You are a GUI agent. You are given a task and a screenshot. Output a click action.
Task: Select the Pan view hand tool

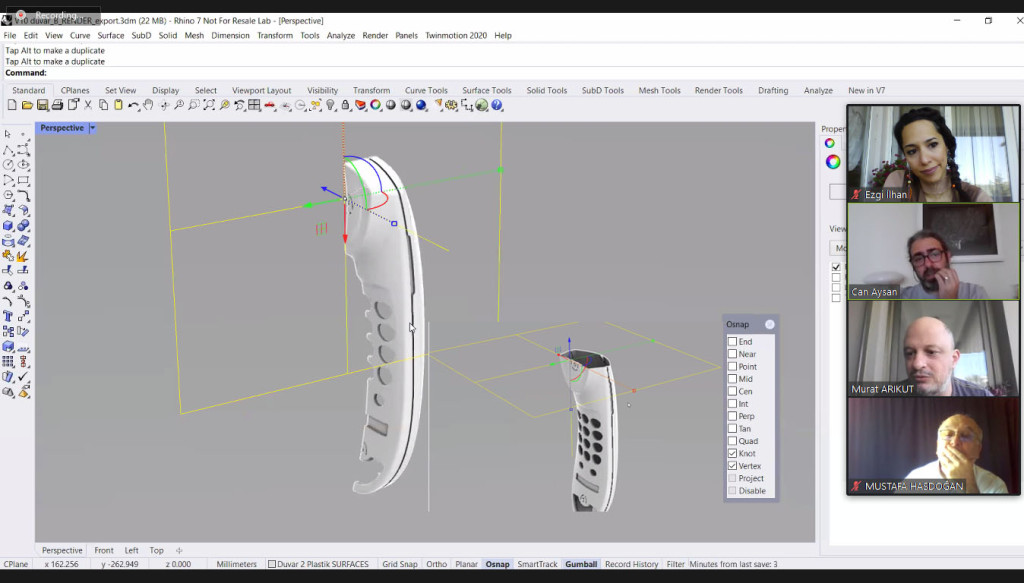coord(148,105)
